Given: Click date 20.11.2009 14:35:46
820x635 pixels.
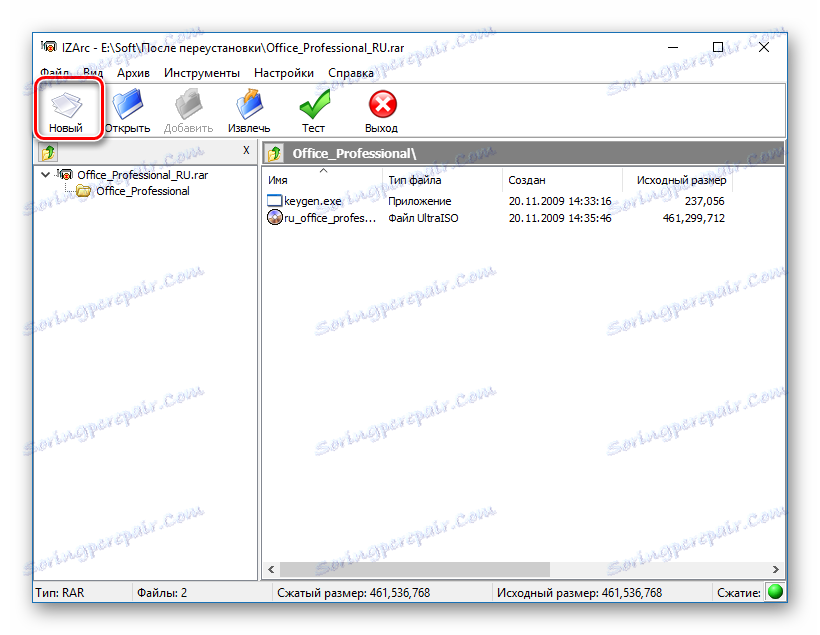Looking at the screenshot, I should 560,218.
